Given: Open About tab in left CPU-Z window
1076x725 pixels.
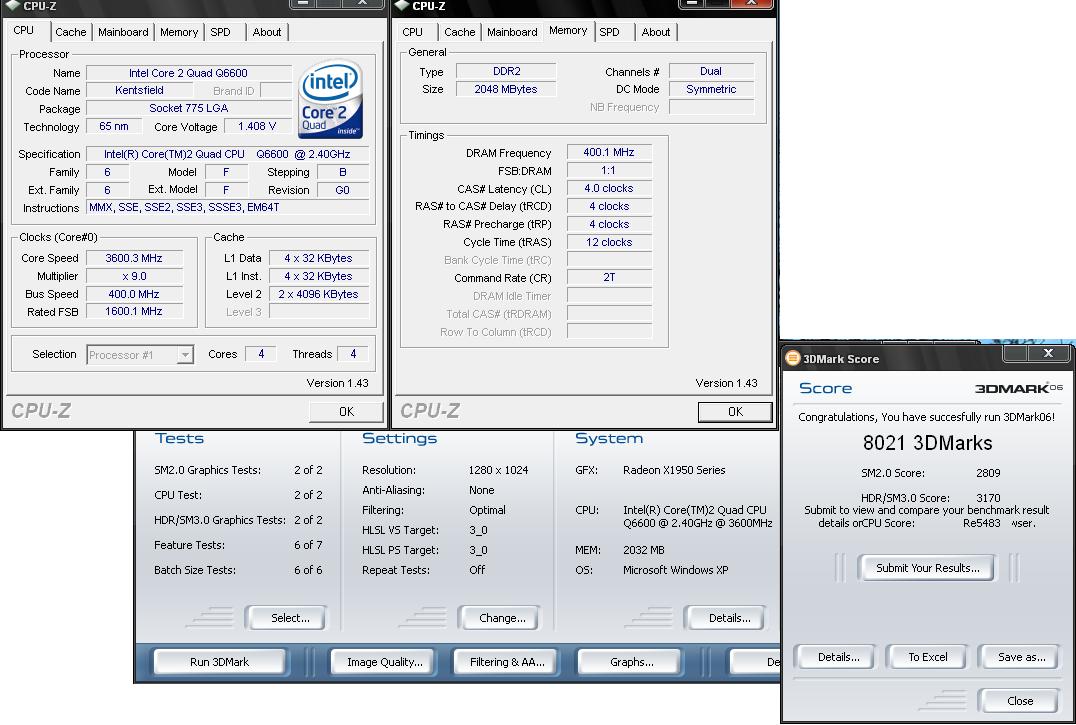Looking at the screenshot, I should coord(267,32).
